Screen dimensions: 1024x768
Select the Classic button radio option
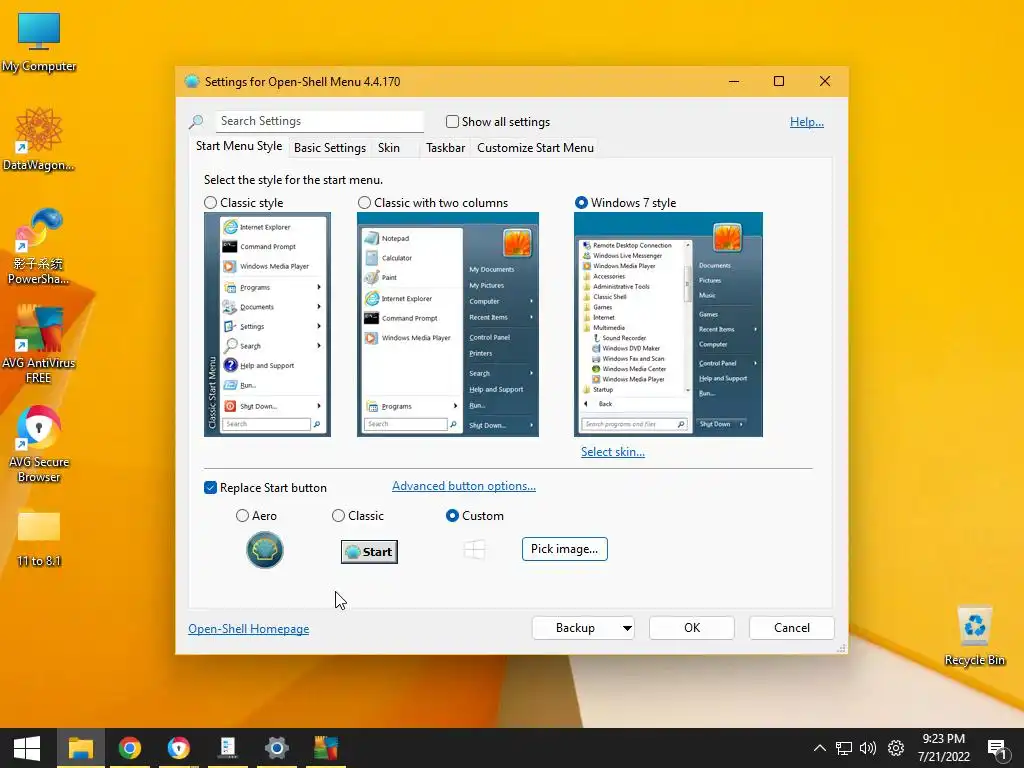tap(338, 516)
